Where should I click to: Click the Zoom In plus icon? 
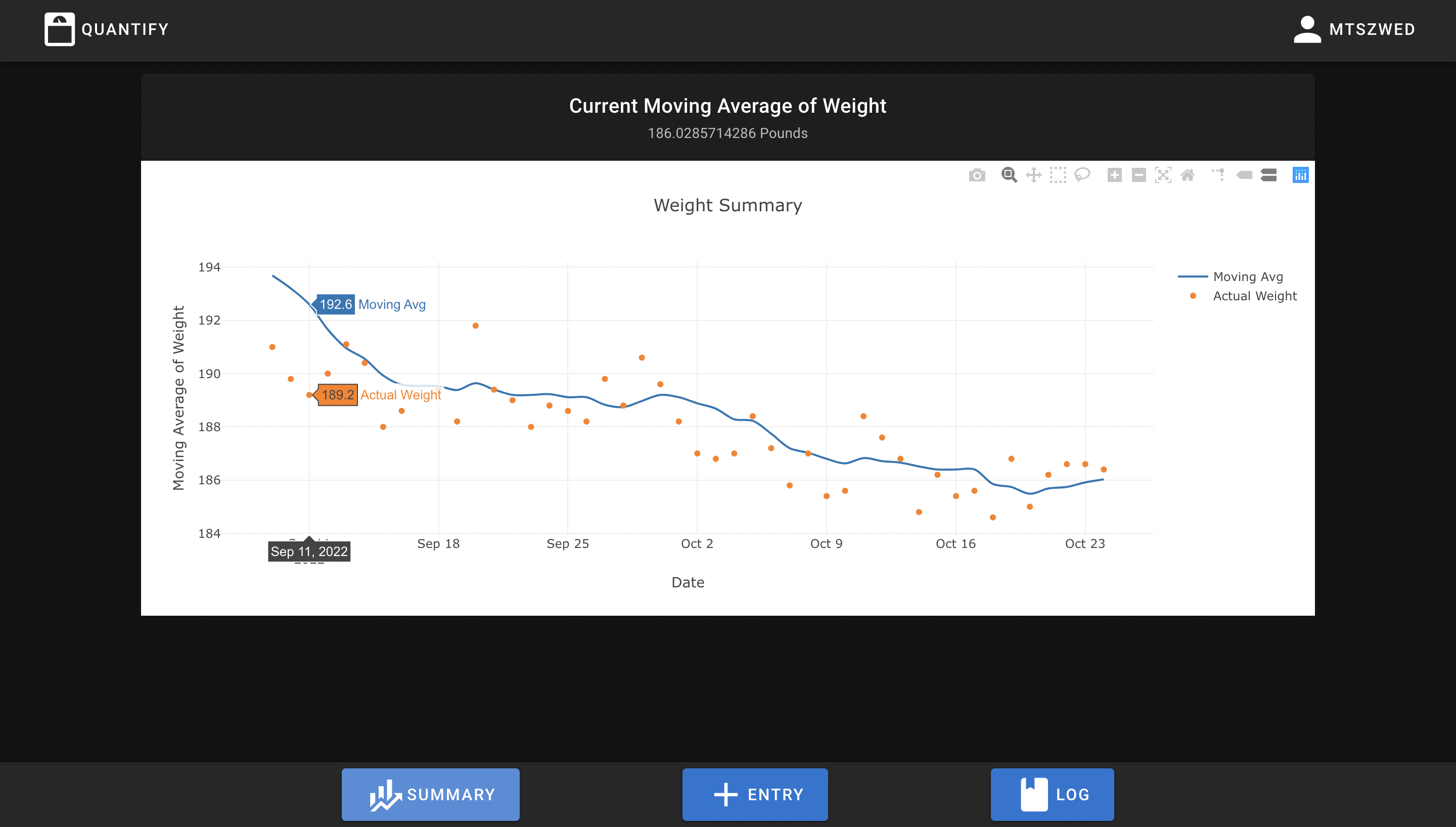click(x=1114, y=175)
